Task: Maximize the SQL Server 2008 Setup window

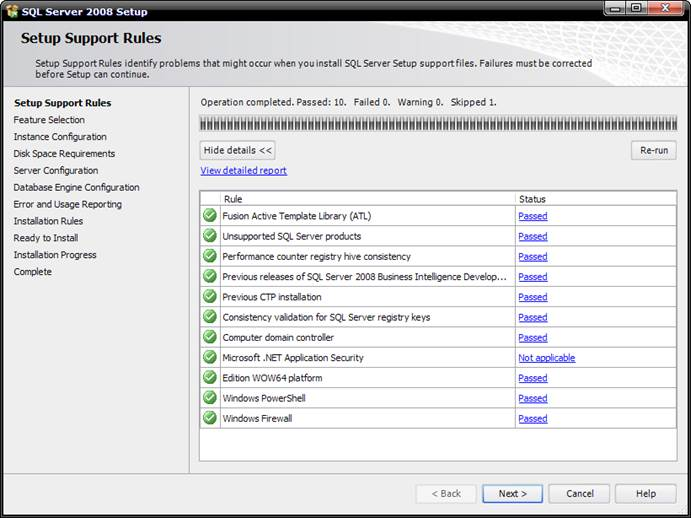Action: coord(636,8)
